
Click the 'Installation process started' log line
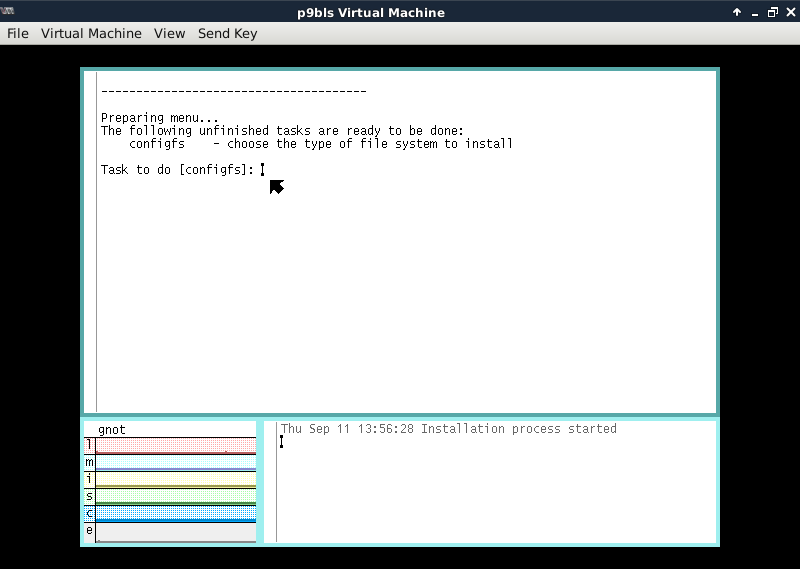448,429
